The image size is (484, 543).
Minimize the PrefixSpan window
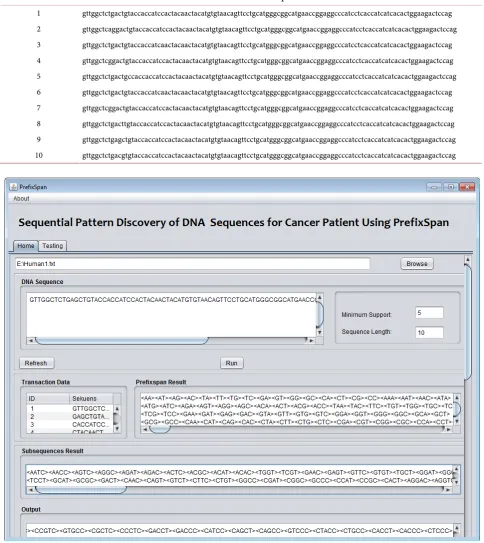pyautogui.click(x=434, y=187)
